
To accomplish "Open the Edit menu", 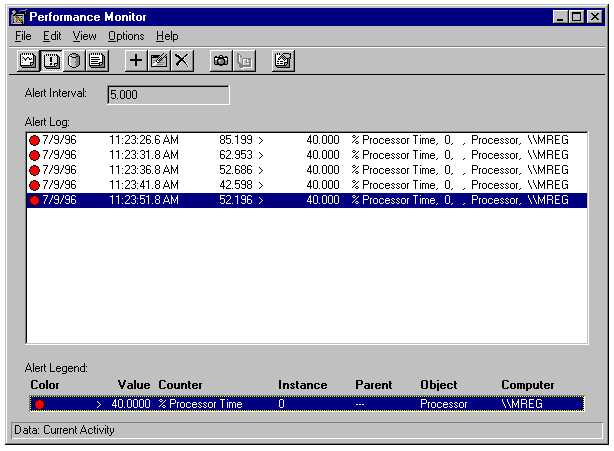I will point(52,36).
